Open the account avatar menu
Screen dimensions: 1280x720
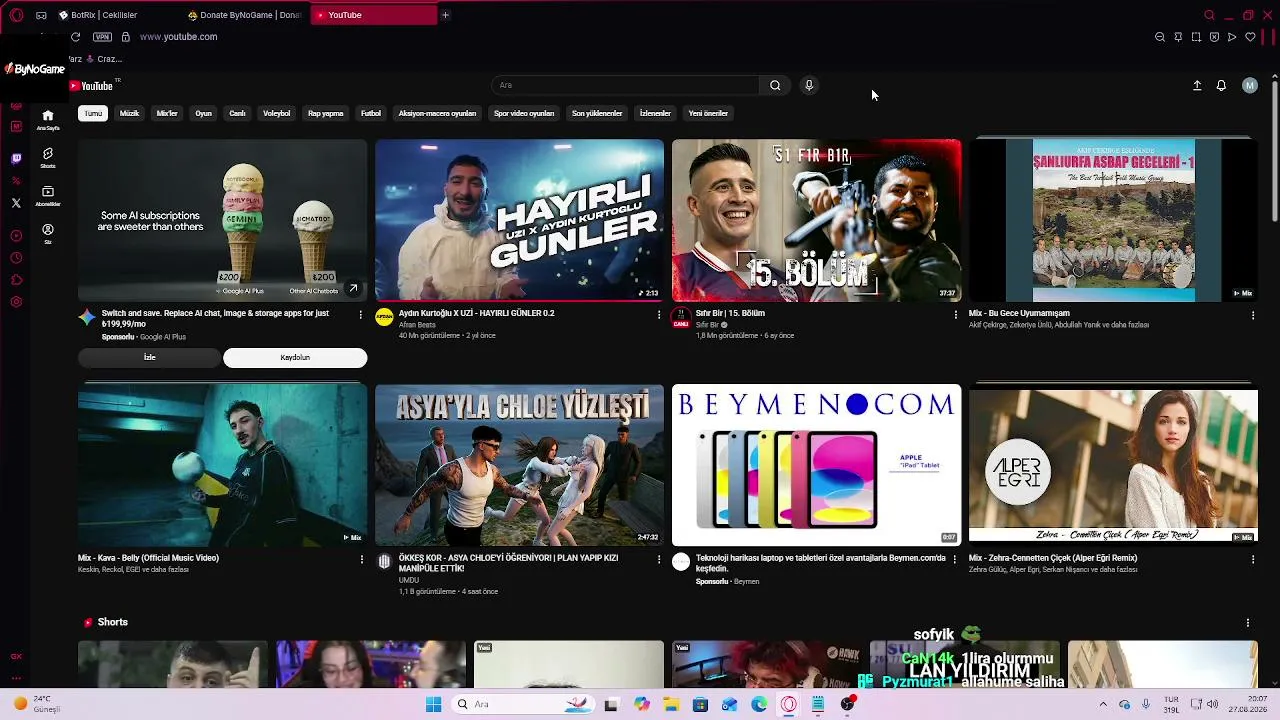click(1249, 86)
